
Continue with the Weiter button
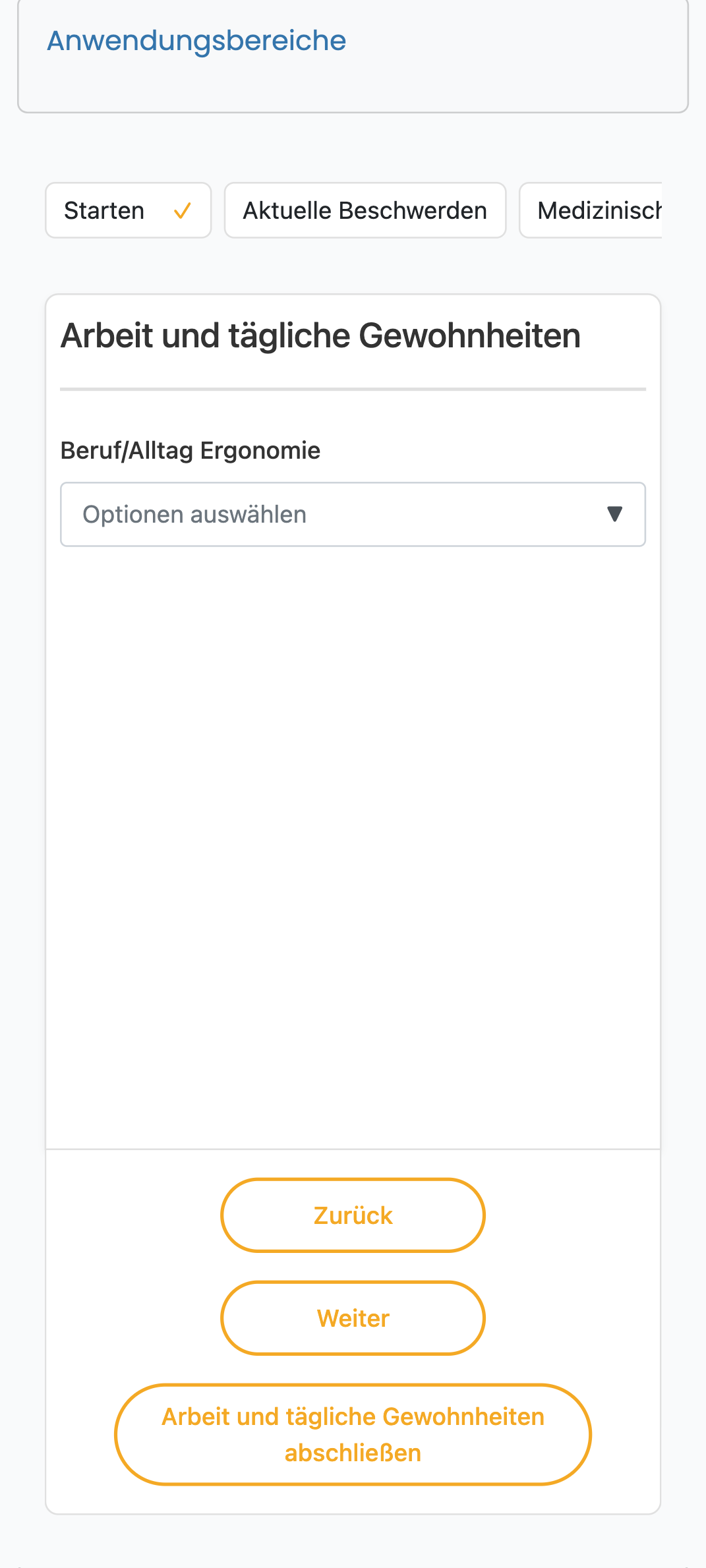tap(353, 1318)
